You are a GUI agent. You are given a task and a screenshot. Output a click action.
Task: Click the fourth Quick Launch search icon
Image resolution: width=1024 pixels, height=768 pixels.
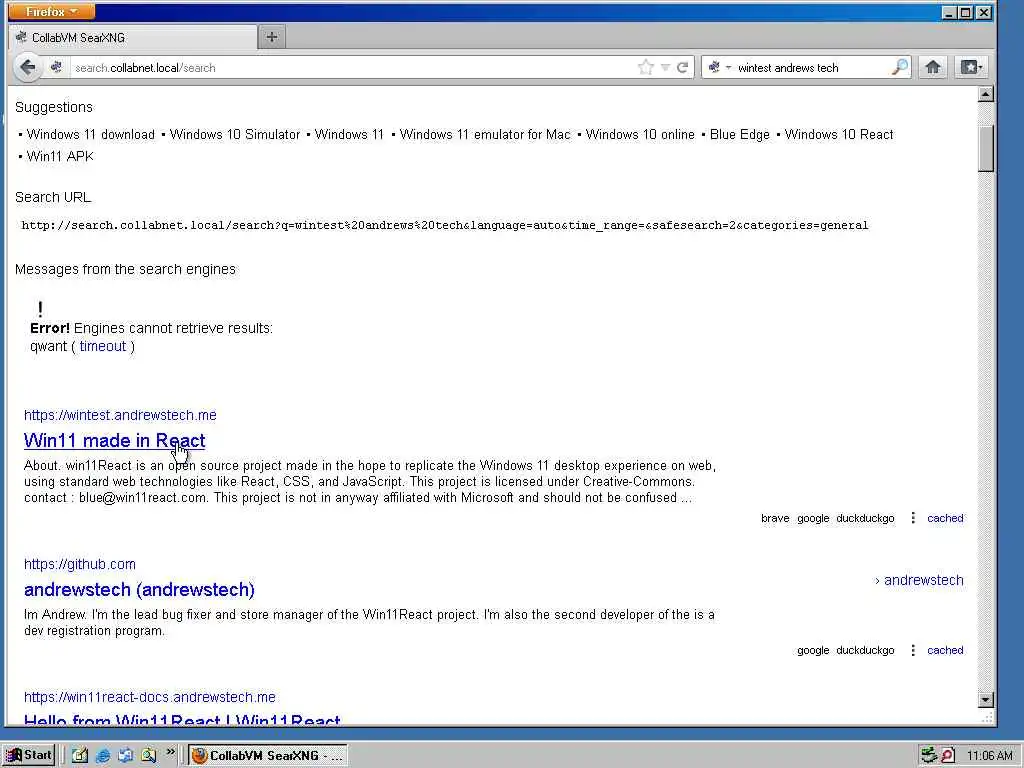(x=149, y=756)
